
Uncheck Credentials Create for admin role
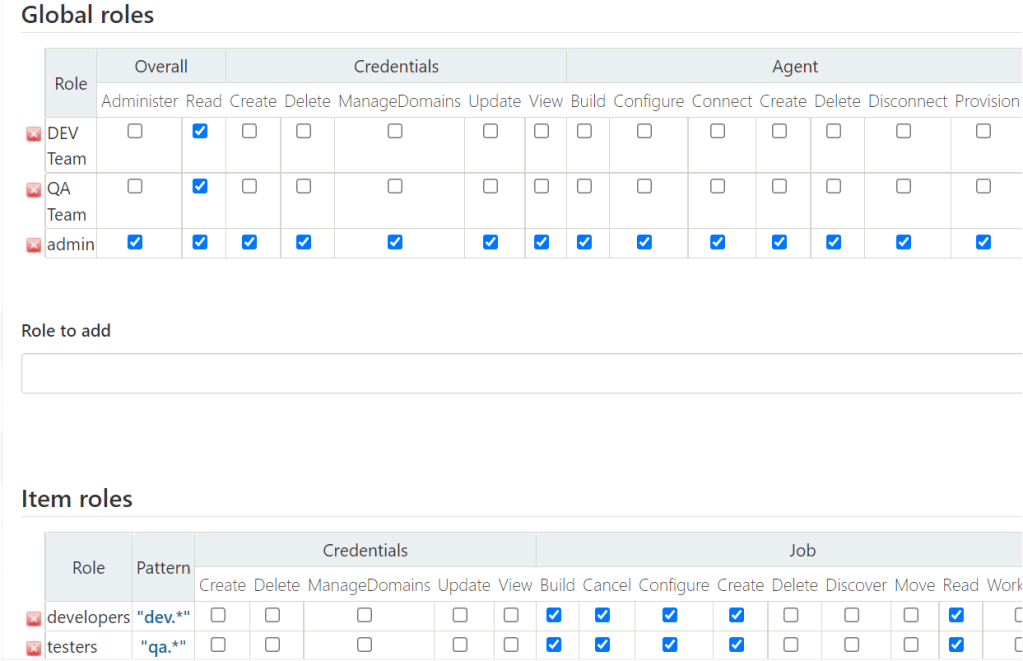(249, 242)
